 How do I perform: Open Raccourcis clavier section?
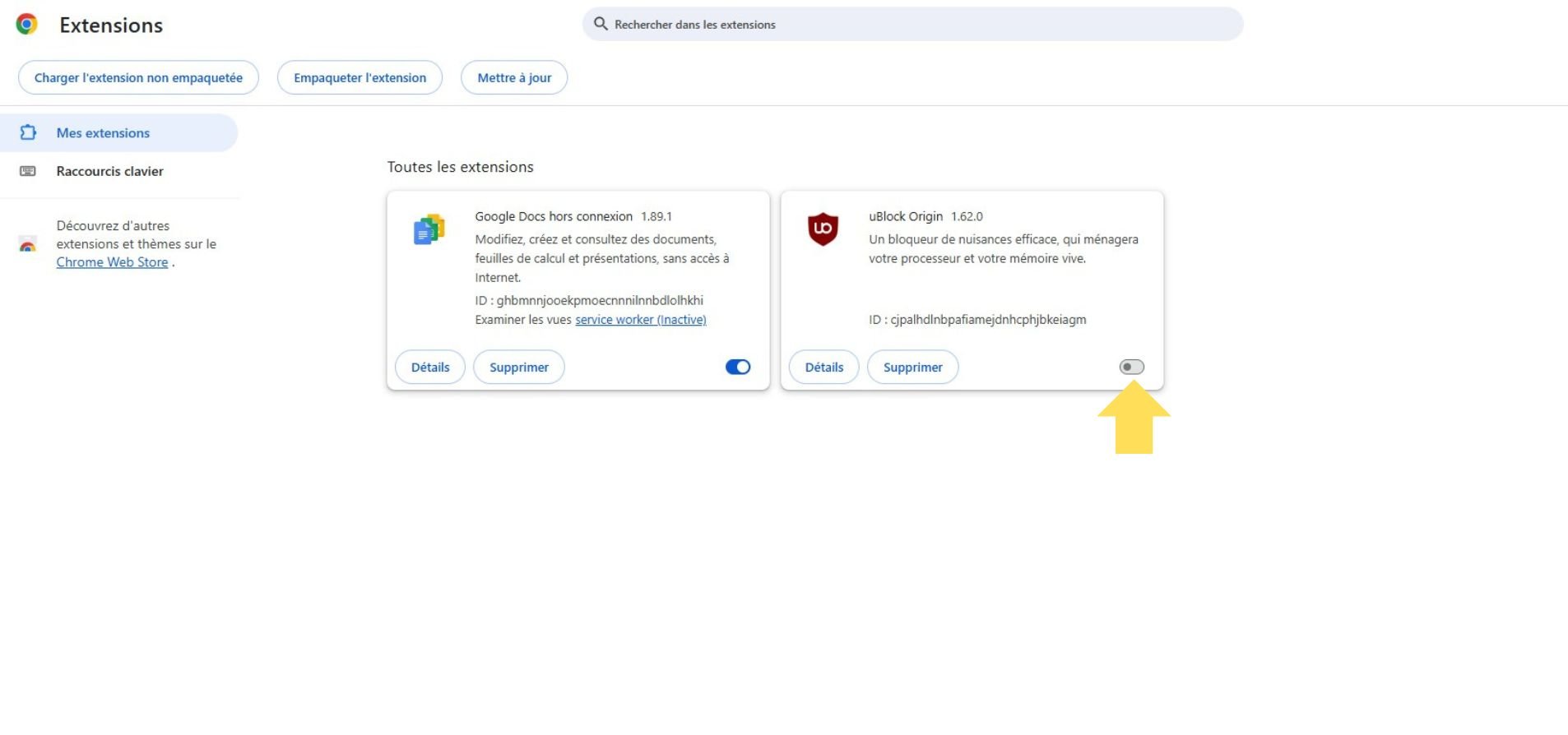coord(118,171)
